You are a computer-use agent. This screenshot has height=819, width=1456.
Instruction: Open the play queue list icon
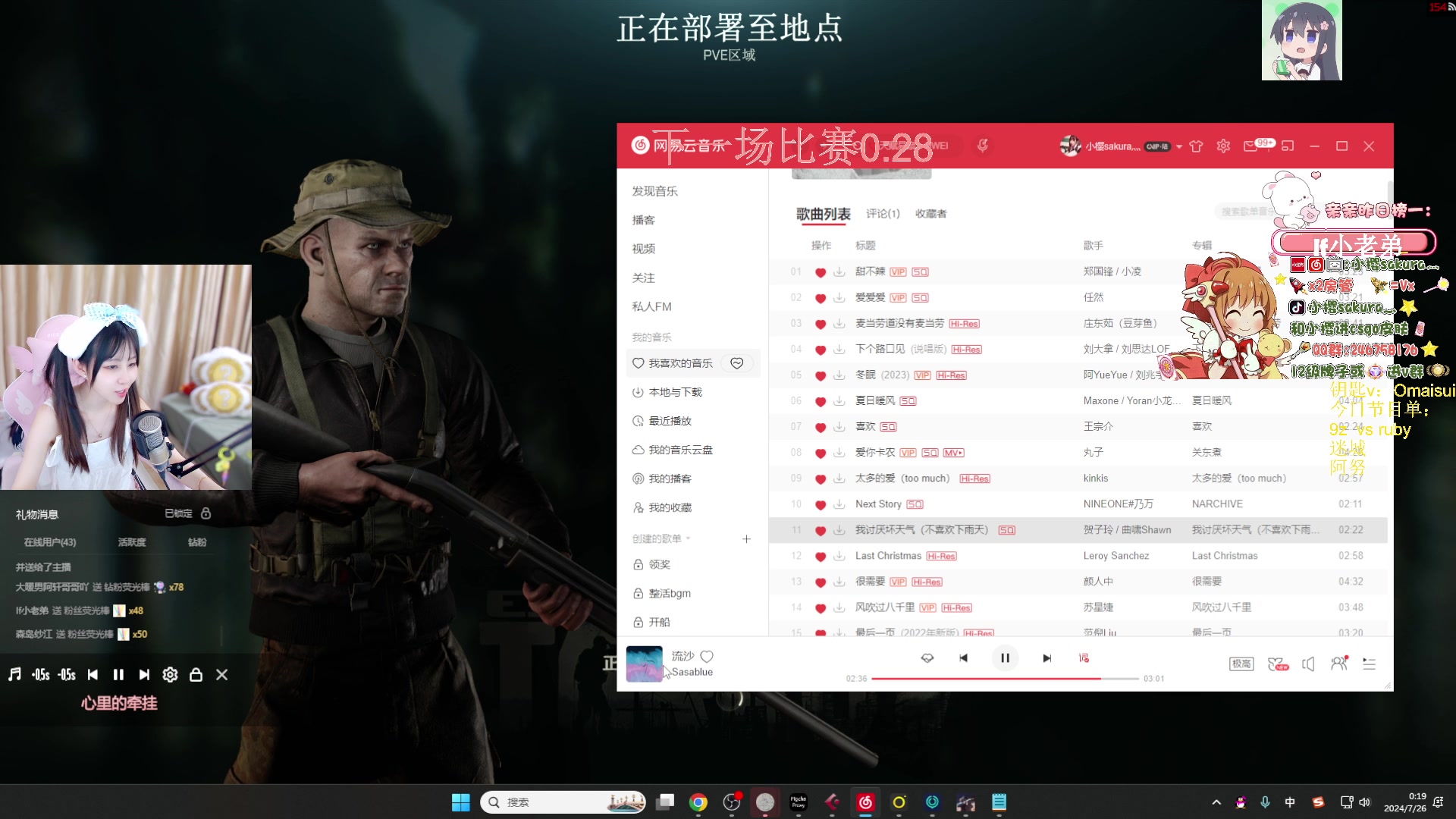(1369, 664)
